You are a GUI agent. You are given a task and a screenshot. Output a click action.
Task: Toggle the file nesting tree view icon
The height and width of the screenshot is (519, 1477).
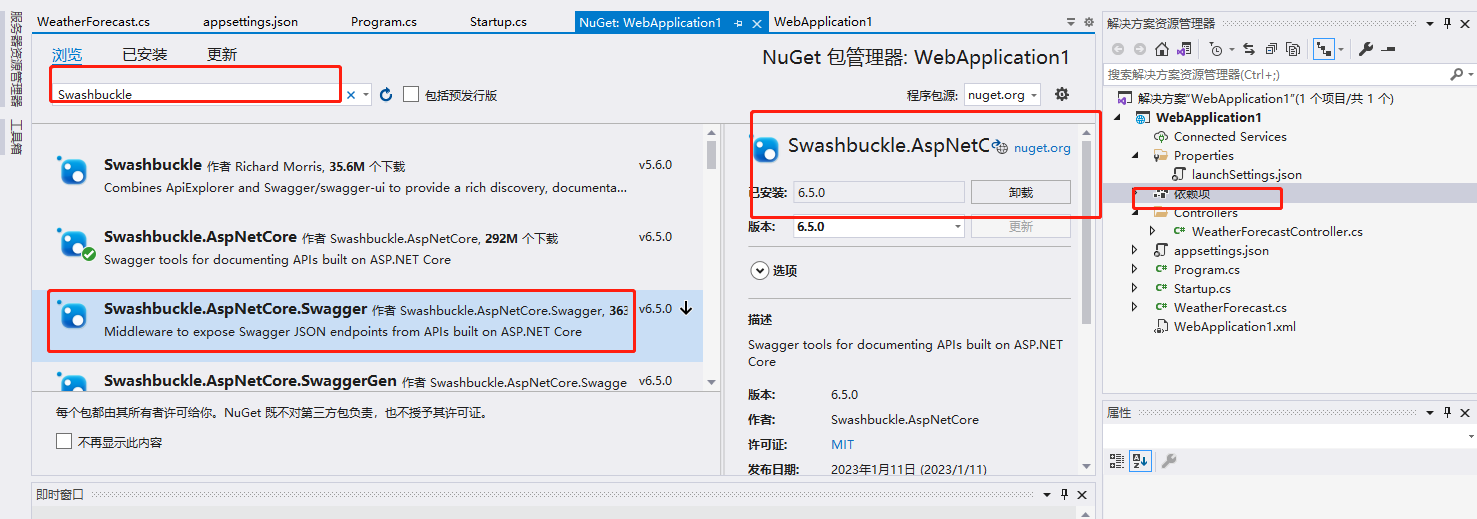point(1324,49)
